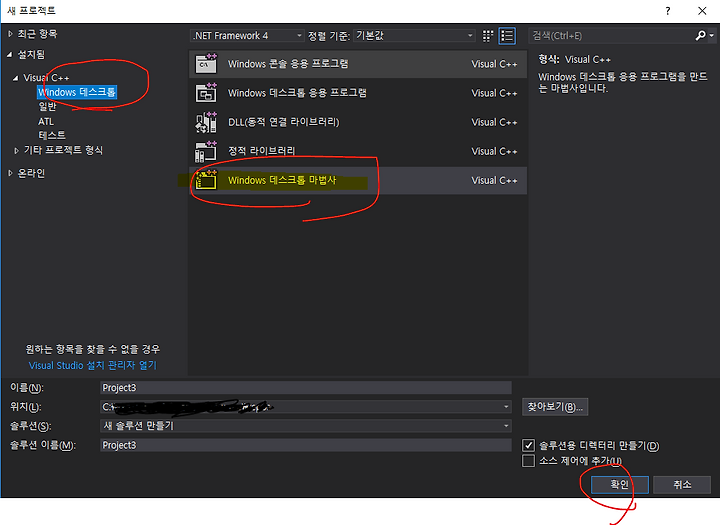Select Windows 콘솔 응용 프로그램 template row
The height and width of the screenshot is (525, 720).
358,64
